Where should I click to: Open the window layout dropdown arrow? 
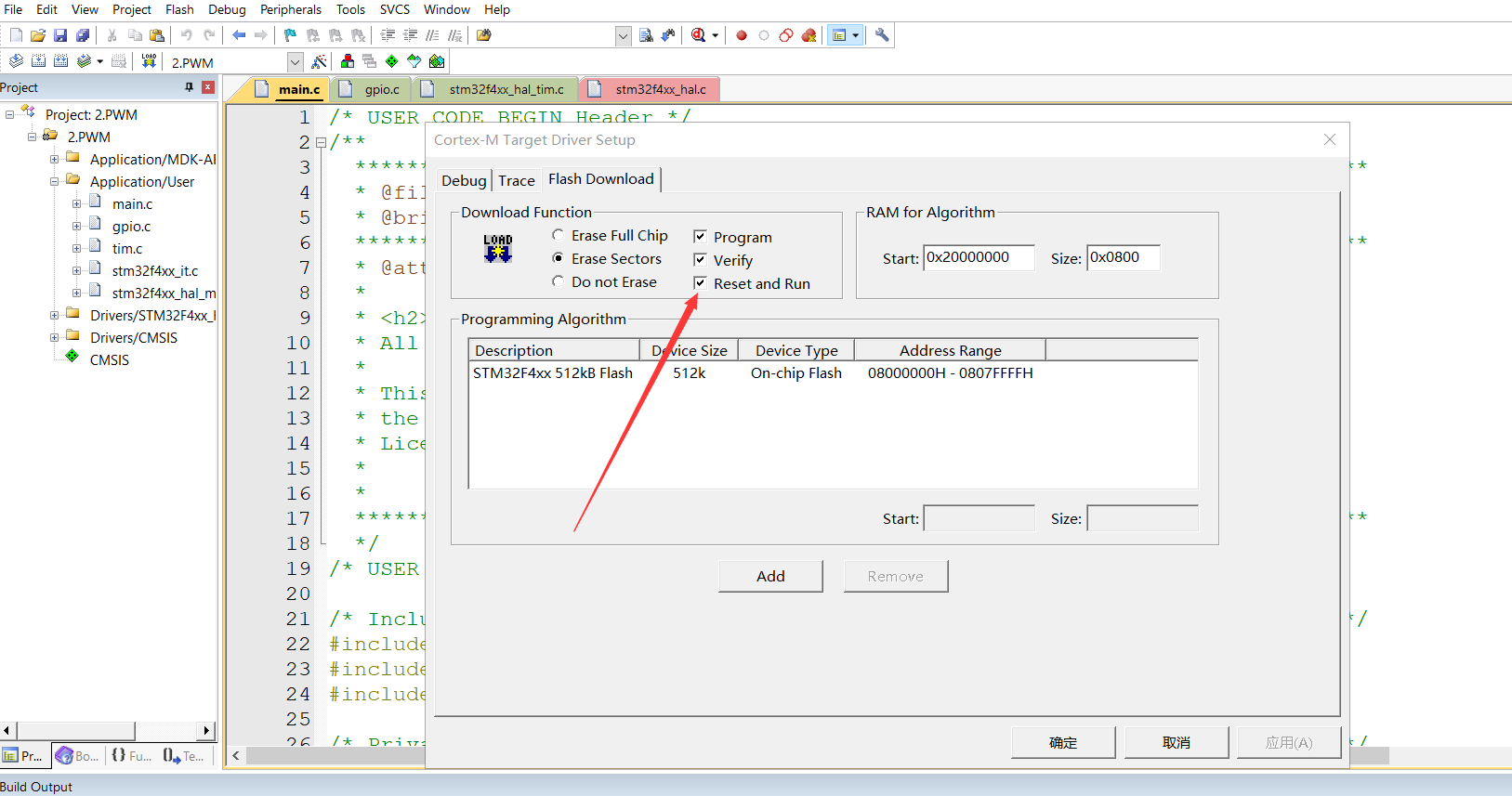(856, 35)
